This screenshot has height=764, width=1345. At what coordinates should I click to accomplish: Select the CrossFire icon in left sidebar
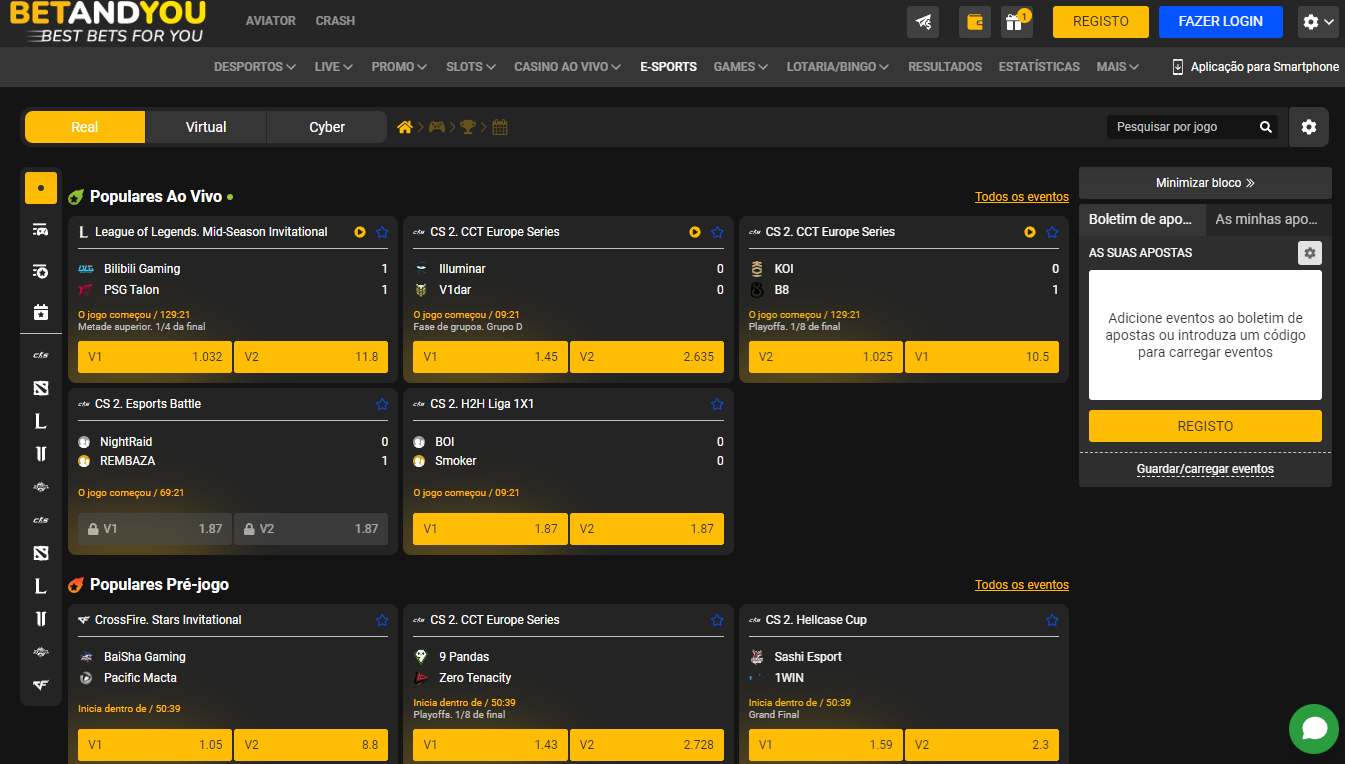(41, 685)
